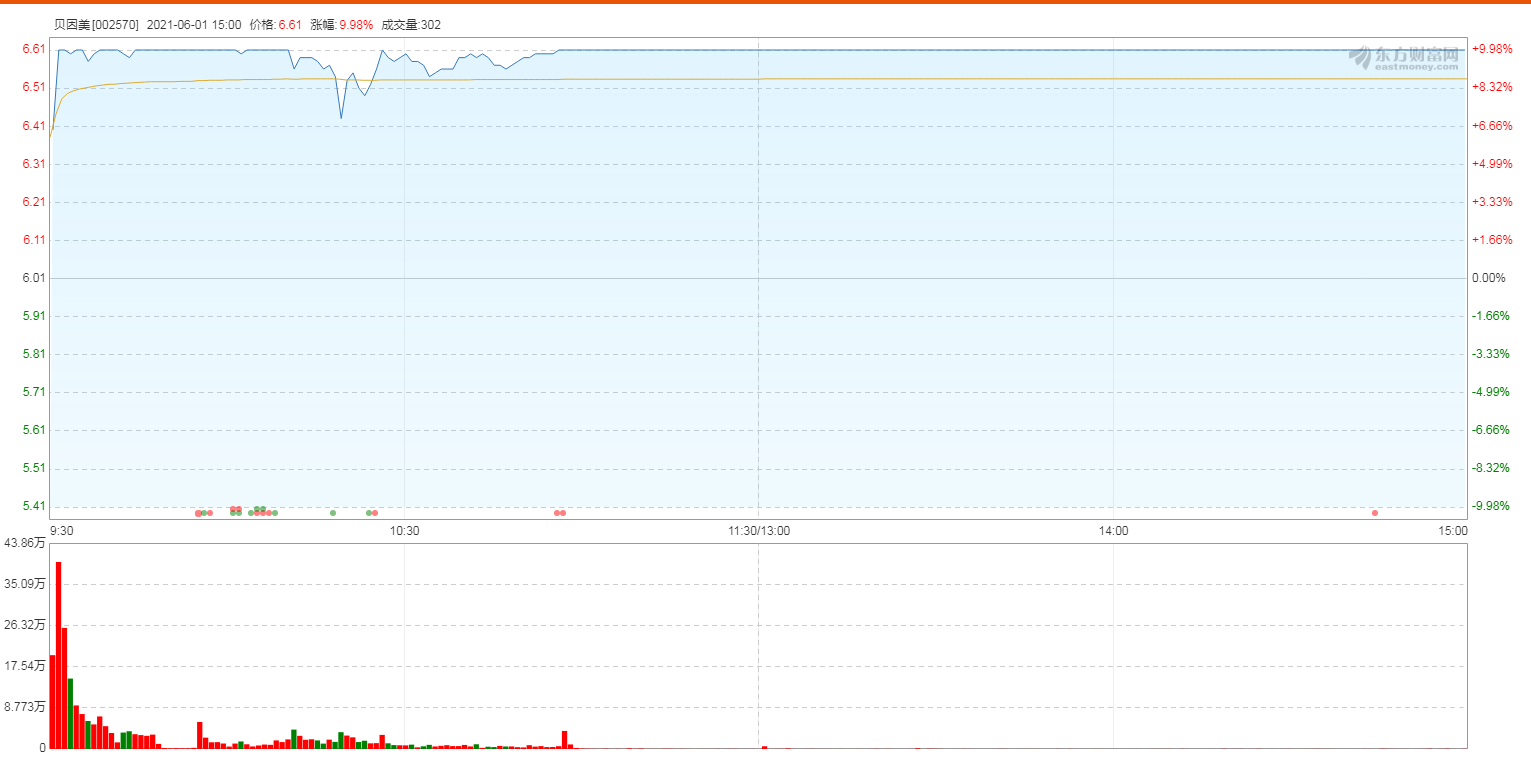Click the 涨幅 9.98% value in header
The image size is (1531, 761).
(x=355, y=25)
